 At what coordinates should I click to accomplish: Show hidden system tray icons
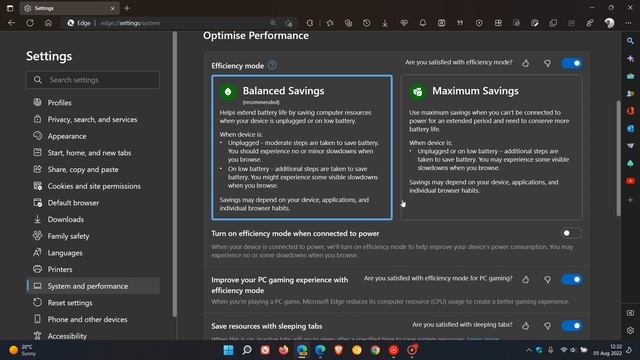(x=529, y=350)
